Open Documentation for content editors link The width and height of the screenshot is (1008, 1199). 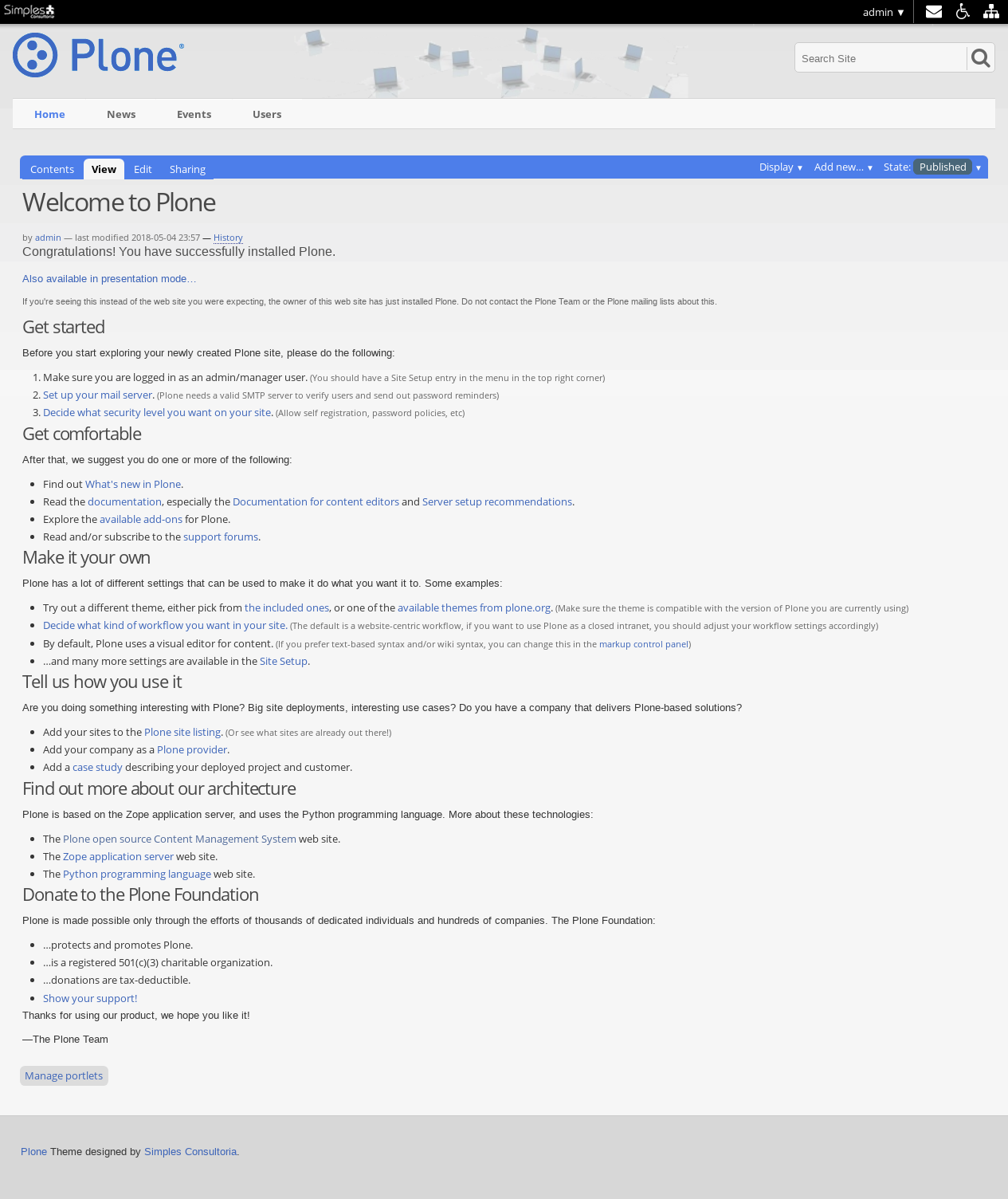tap(316, 501)
